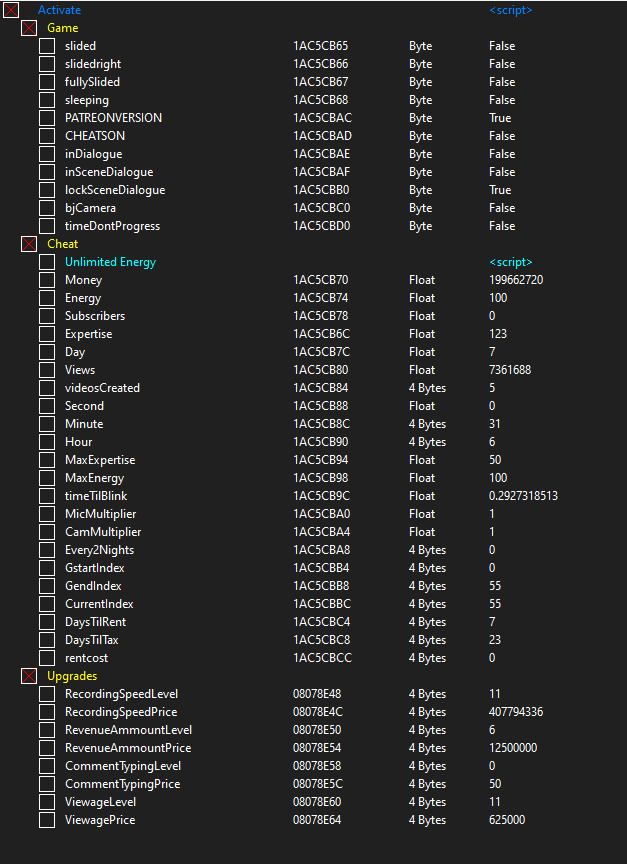Select the ViewagePrice entry label

[100, 820]
